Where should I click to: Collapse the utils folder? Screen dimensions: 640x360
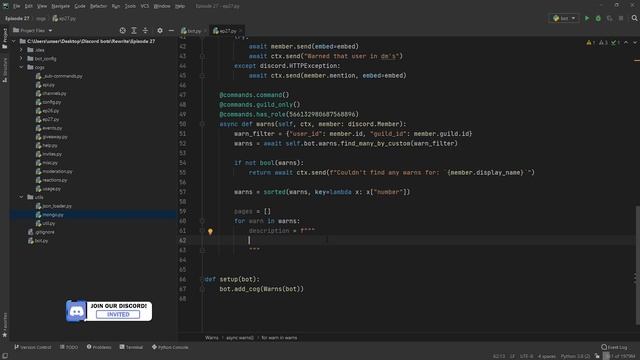pyautogui.click(x=21, y=197)
